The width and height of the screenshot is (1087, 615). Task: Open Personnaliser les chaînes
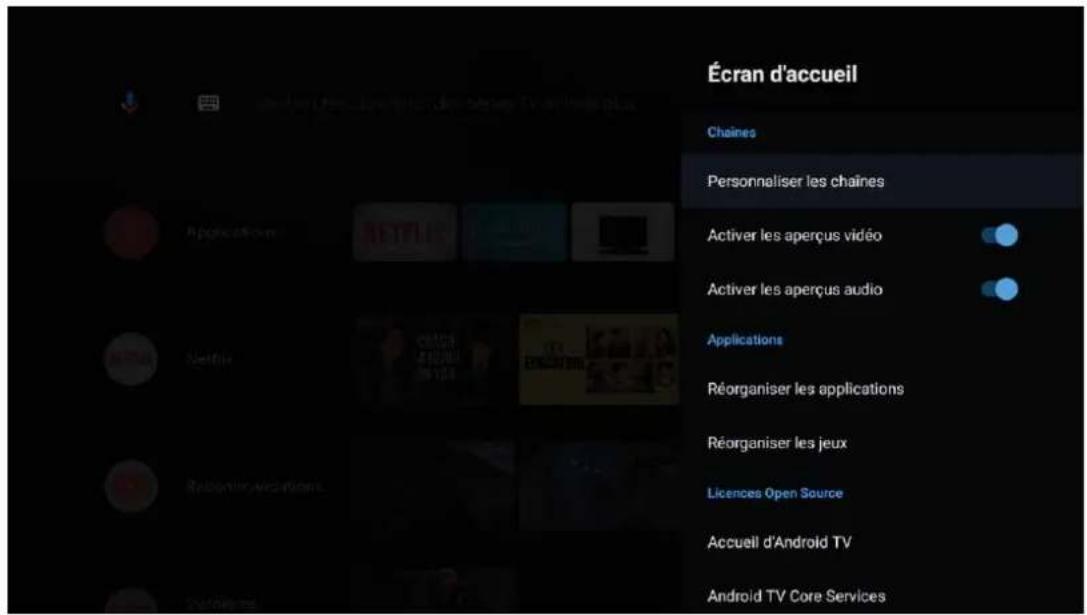(882, 182)
